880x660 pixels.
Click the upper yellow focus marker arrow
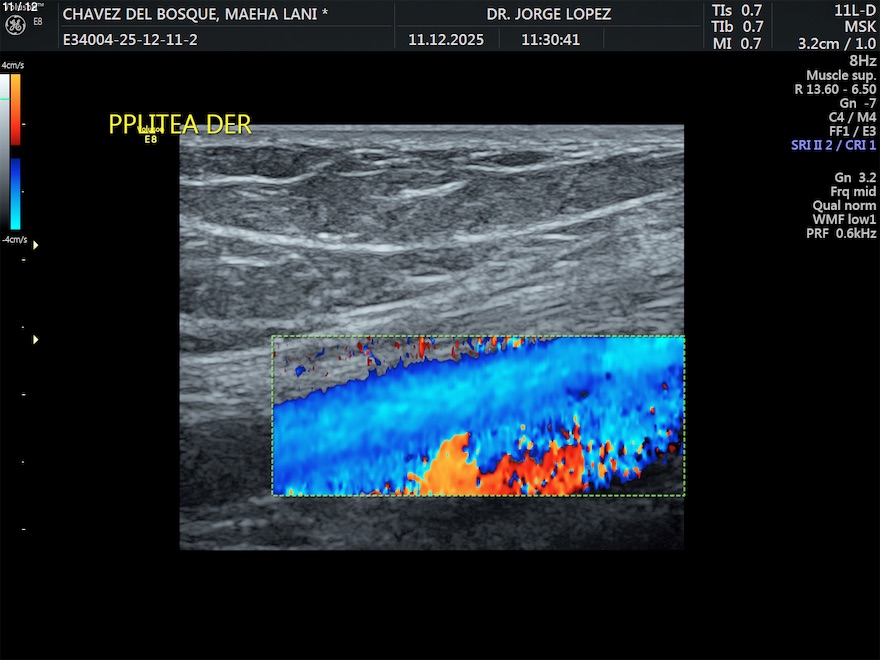pyautogui.click(x=36, y=244)
